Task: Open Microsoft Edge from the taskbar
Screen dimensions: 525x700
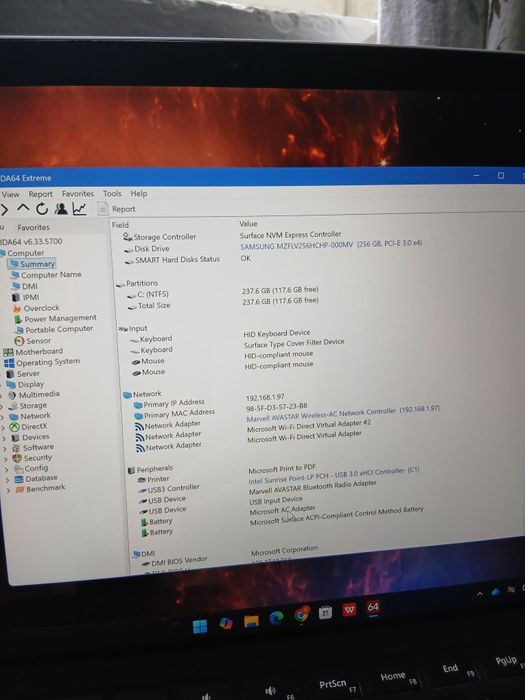Action: pos(276,618)
